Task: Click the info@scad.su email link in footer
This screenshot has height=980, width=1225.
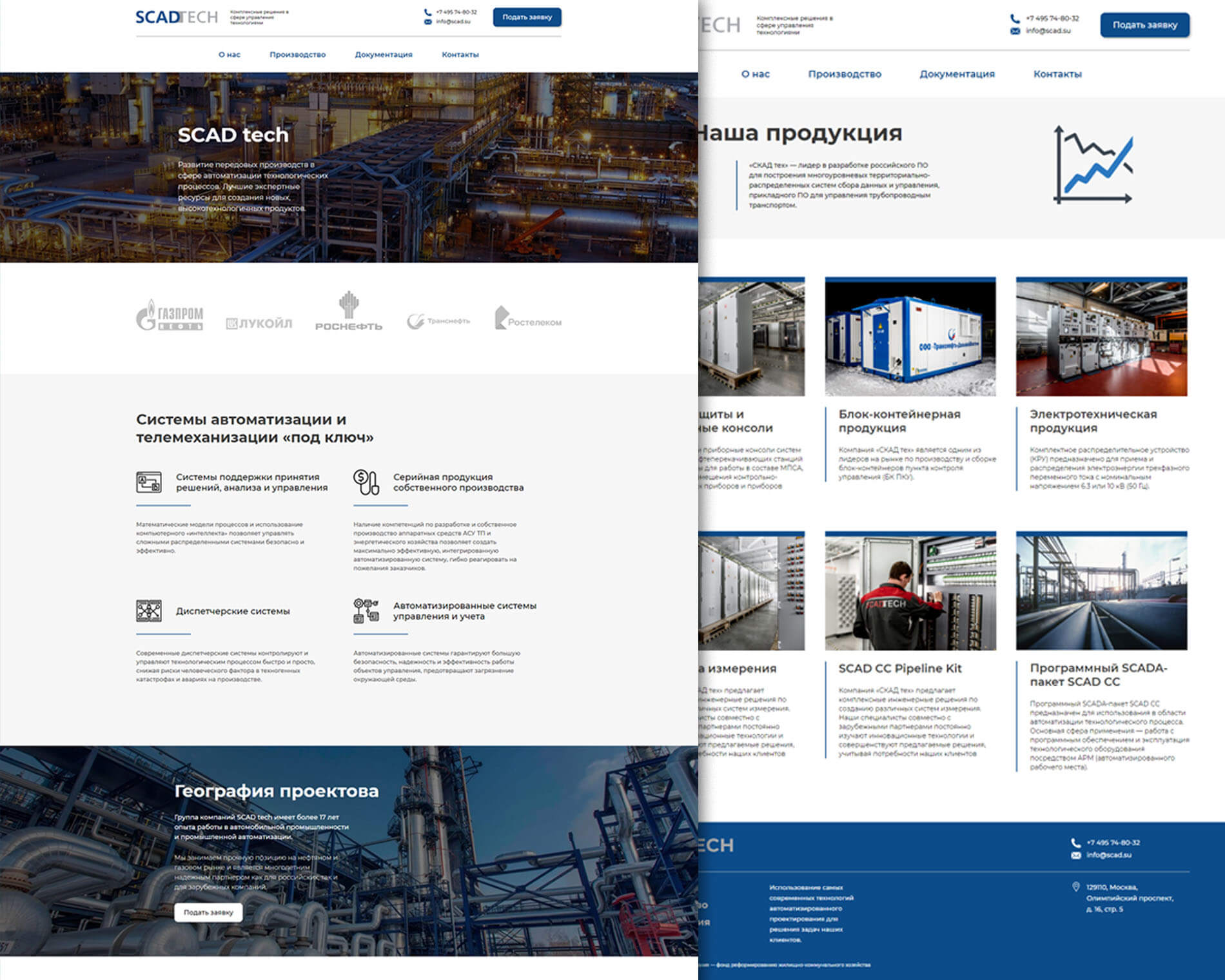Action: coord(1108,855)
